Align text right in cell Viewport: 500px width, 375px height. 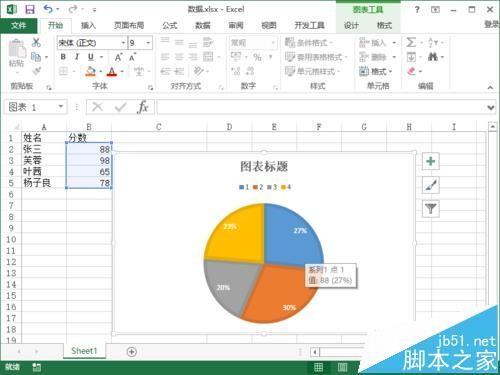tap(193, 57)
